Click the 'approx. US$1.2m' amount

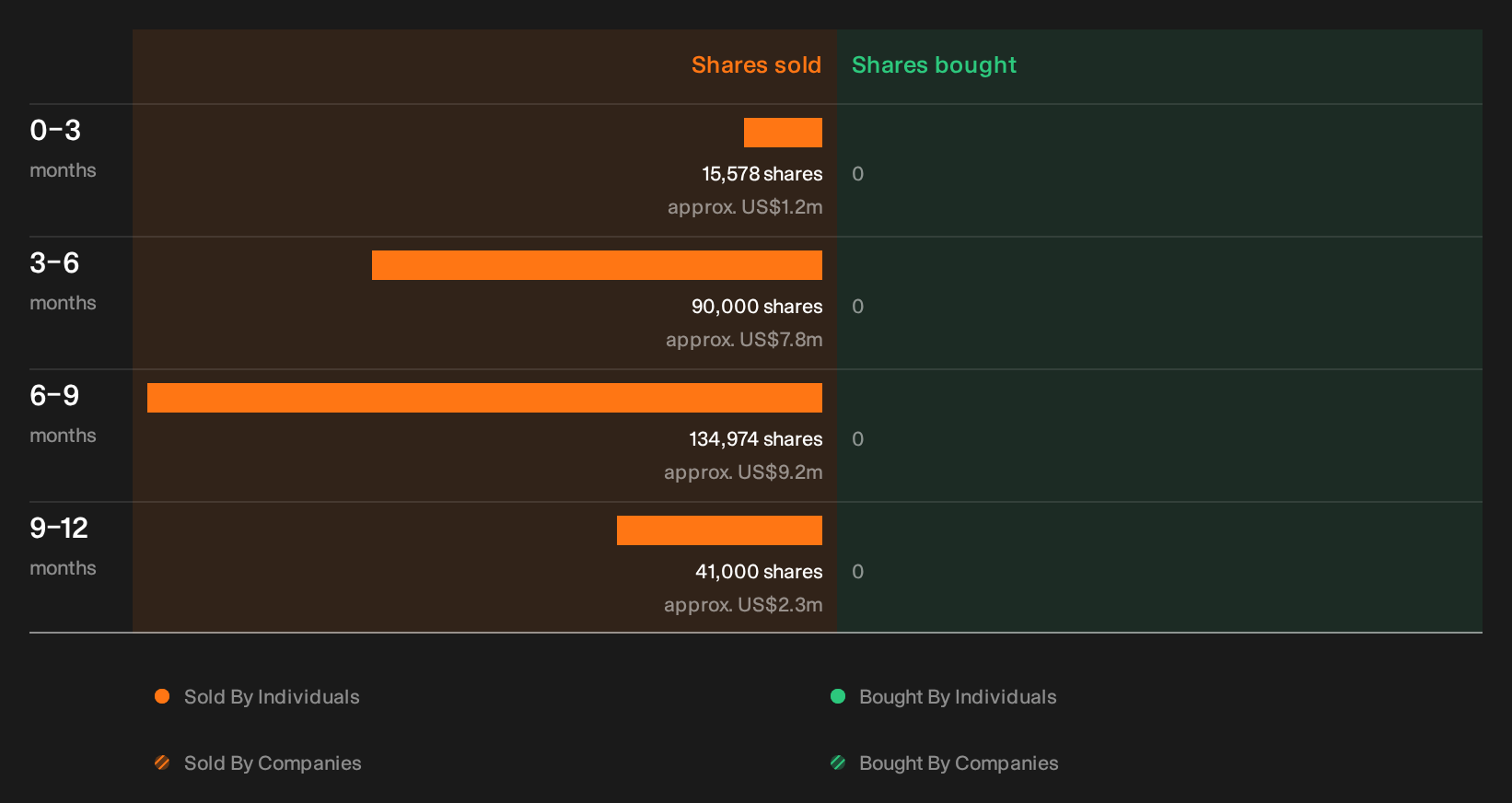tap(745, 207)
